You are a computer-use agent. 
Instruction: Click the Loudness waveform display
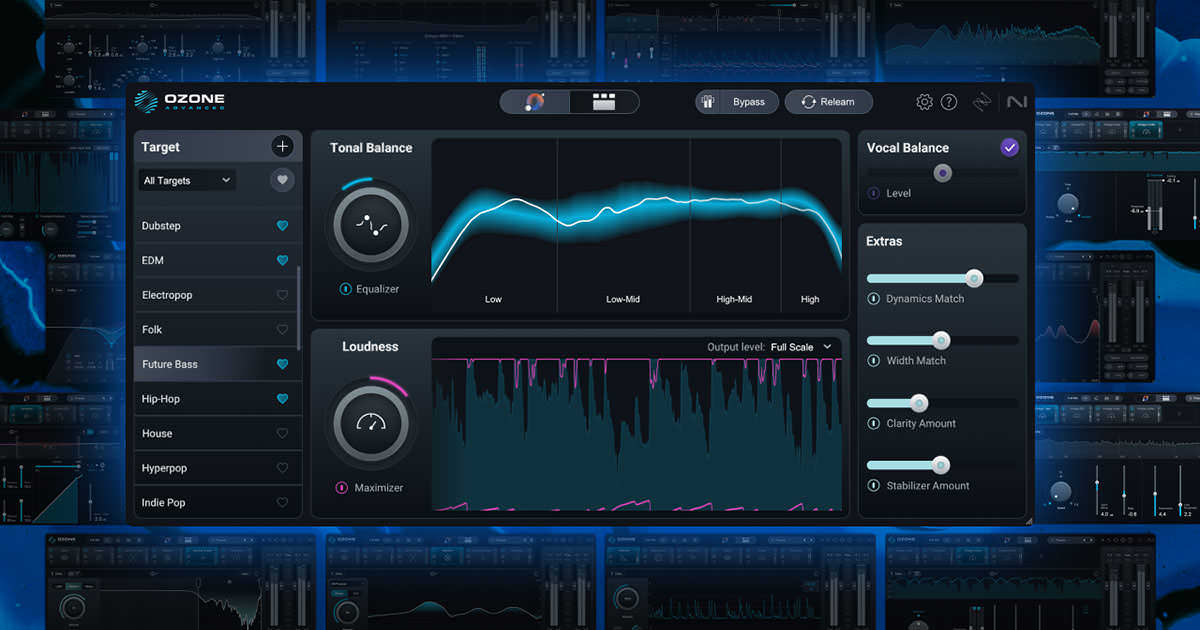coord(637,434)
